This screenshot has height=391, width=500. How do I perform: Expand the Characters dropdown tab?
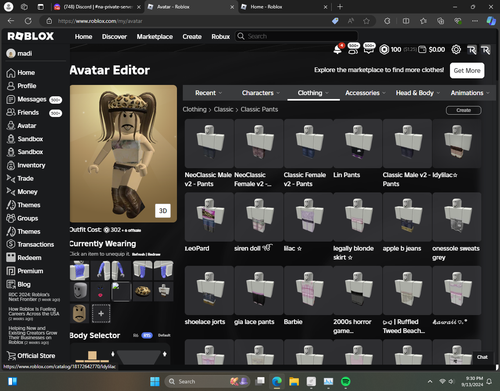[261, 93]
